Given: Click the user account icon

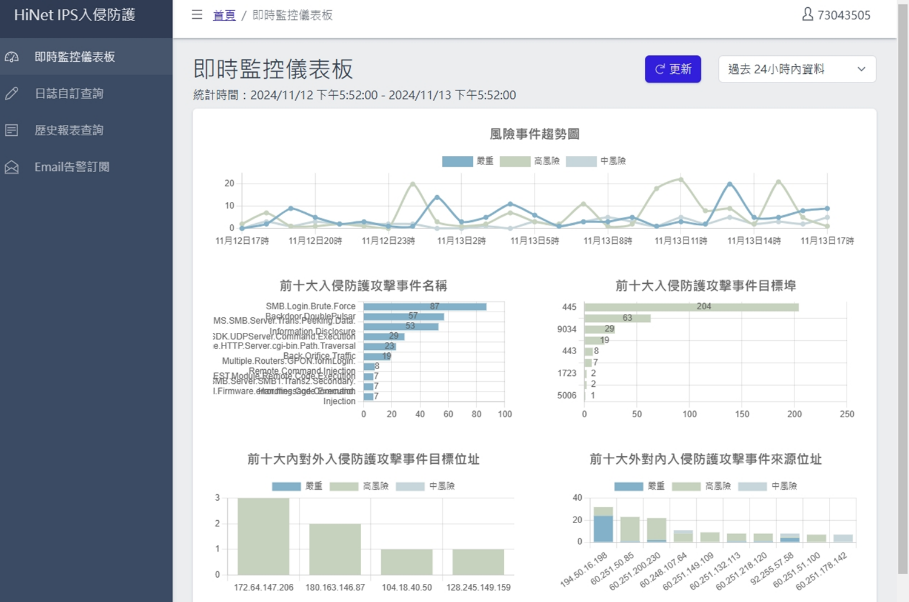Looking at the screenshot, I should (808, 15).
